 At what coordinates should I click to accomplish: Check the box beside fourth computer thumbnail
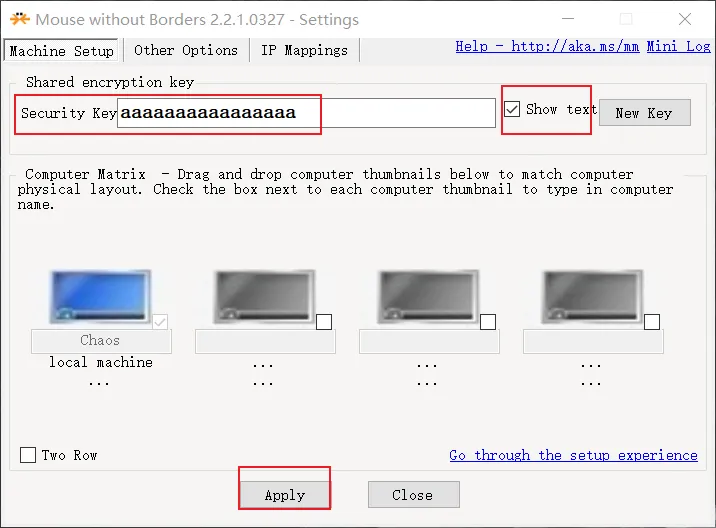652,322
